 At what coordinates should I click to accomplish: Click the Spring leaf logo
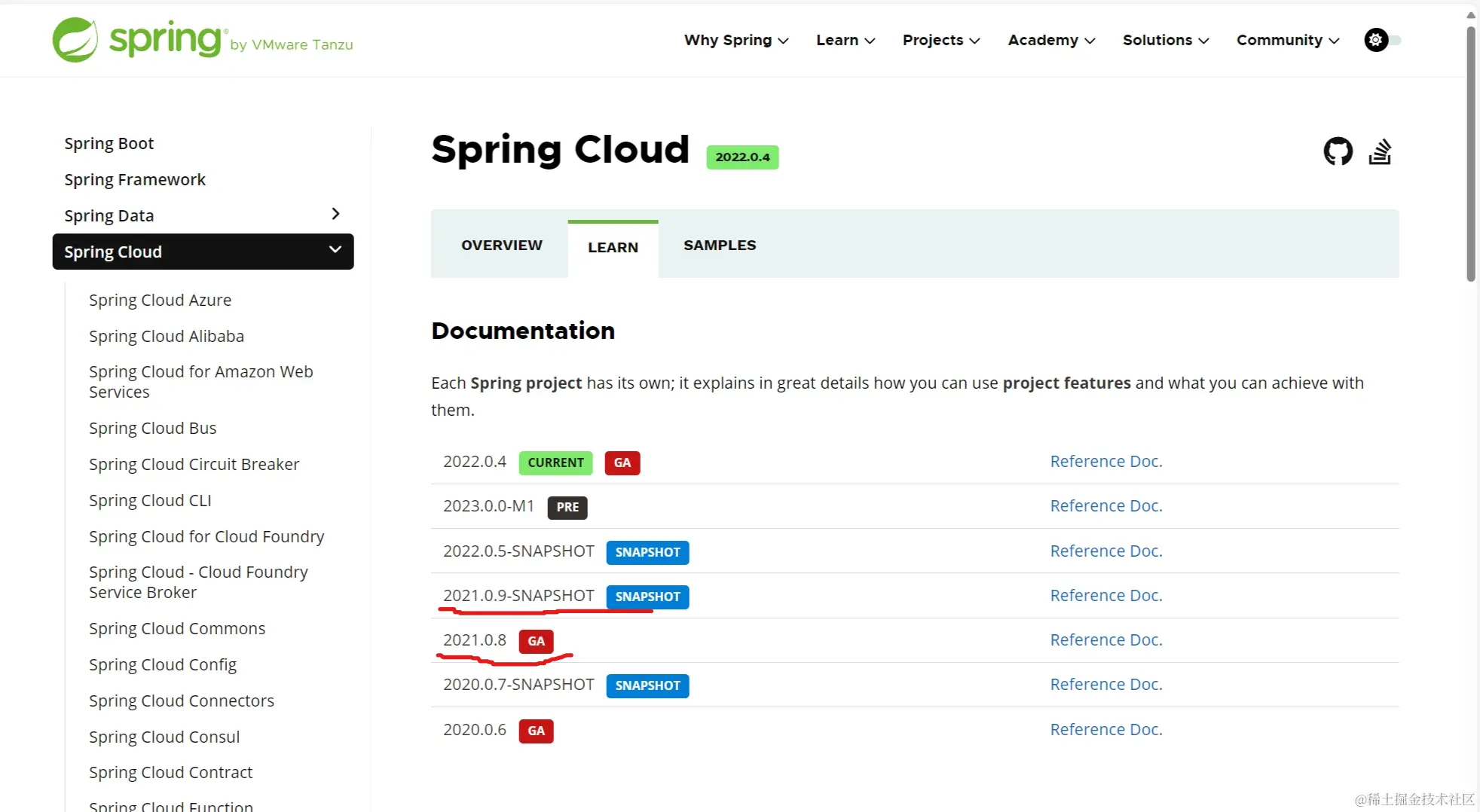(75, 40)
